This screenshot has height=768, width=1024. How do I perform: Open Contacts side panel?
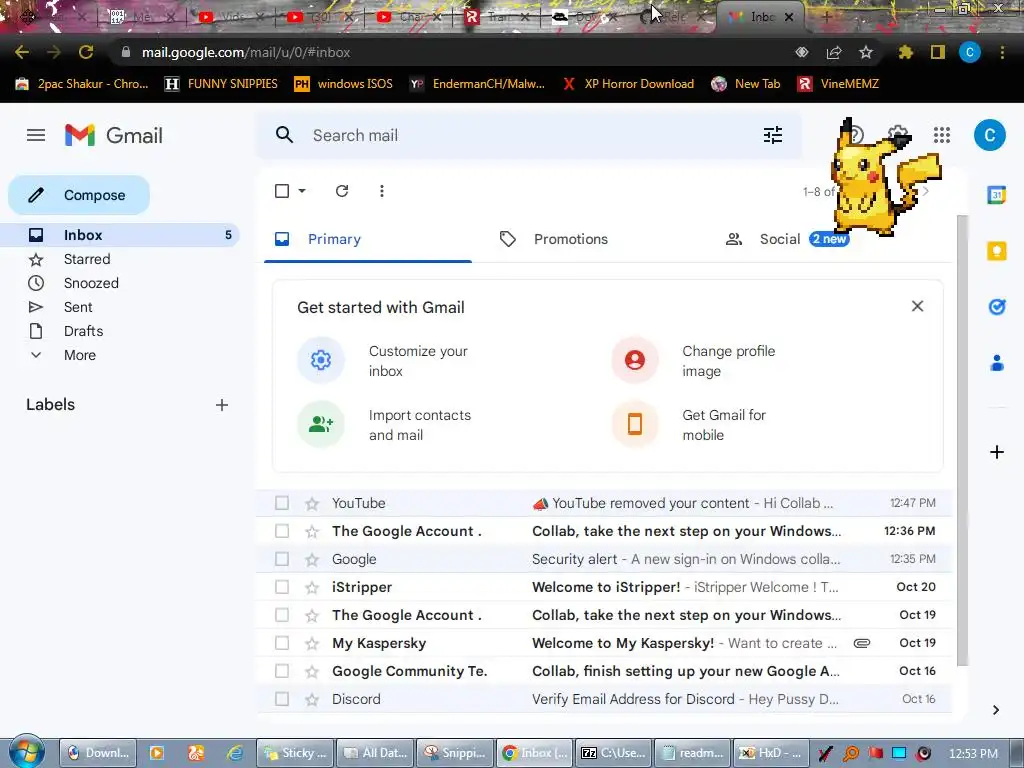coord(997,362)
